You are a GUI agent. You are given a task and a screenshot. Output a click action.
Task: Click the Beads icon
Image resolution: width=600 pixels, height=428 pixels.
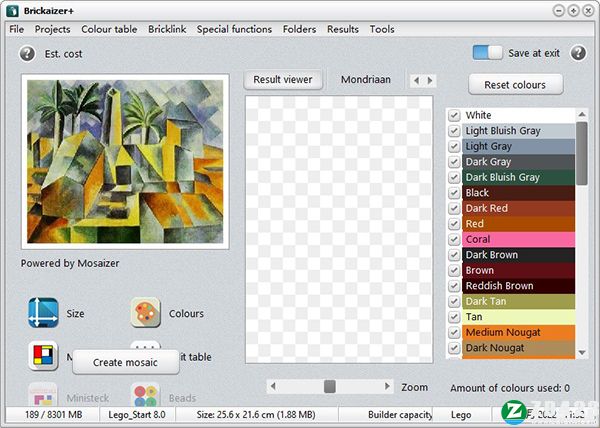[145, 395]
